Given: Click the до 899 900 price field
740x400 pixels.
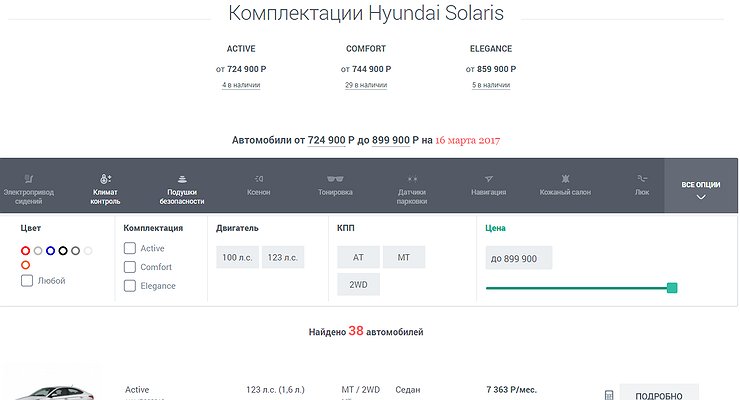Looking at the screenshot, I should (519, 258).
